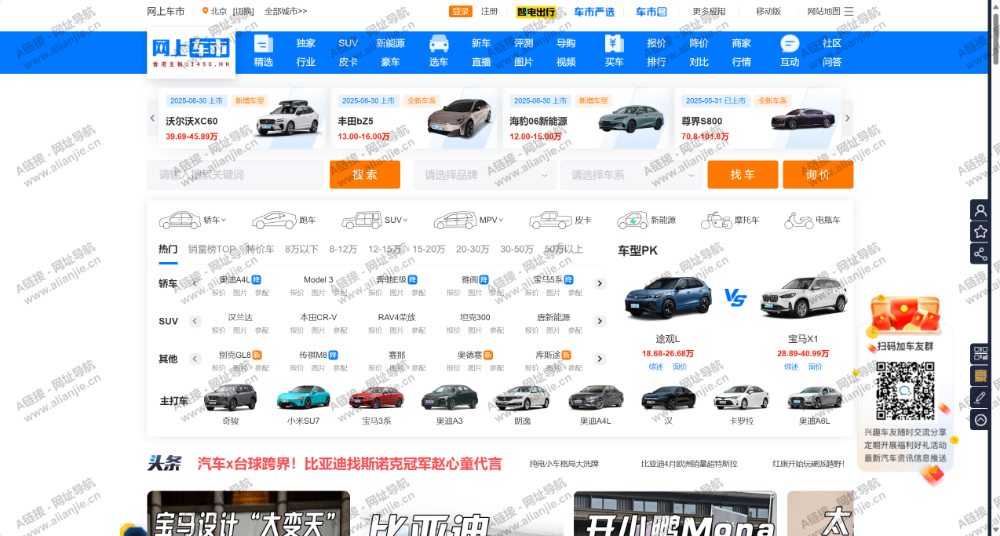Click the 找车 button
Viewport: 1000px width, 536px height.
coord(742,175)
